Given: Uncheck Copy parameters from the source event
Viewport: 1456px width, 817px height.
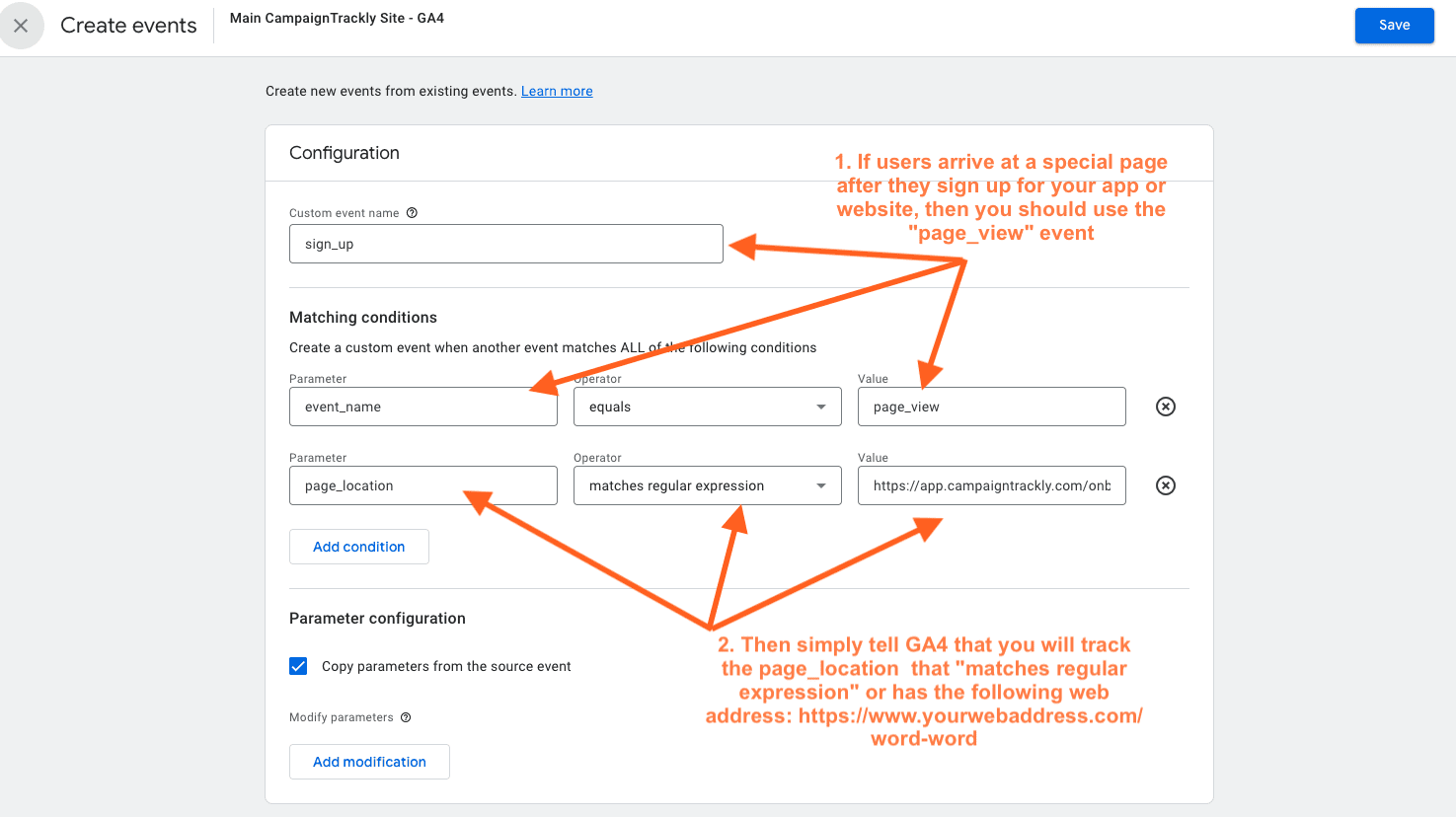Looking at the screenshot, I should 298,666.
